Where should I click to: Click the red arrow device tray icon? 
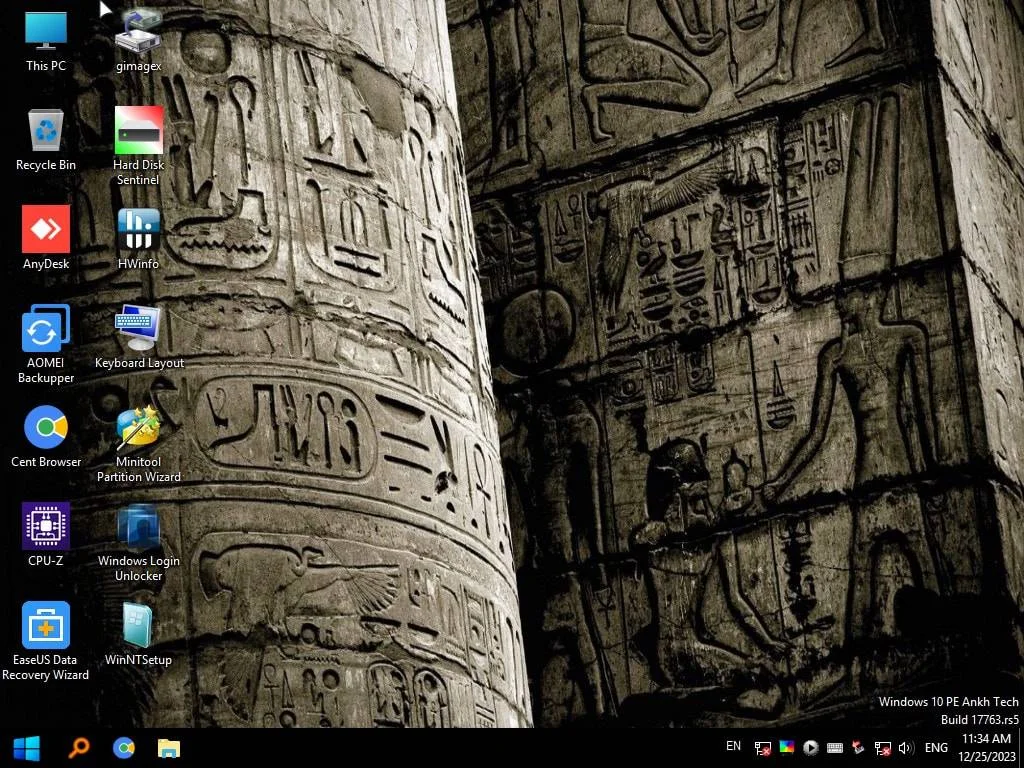(858, 748)
